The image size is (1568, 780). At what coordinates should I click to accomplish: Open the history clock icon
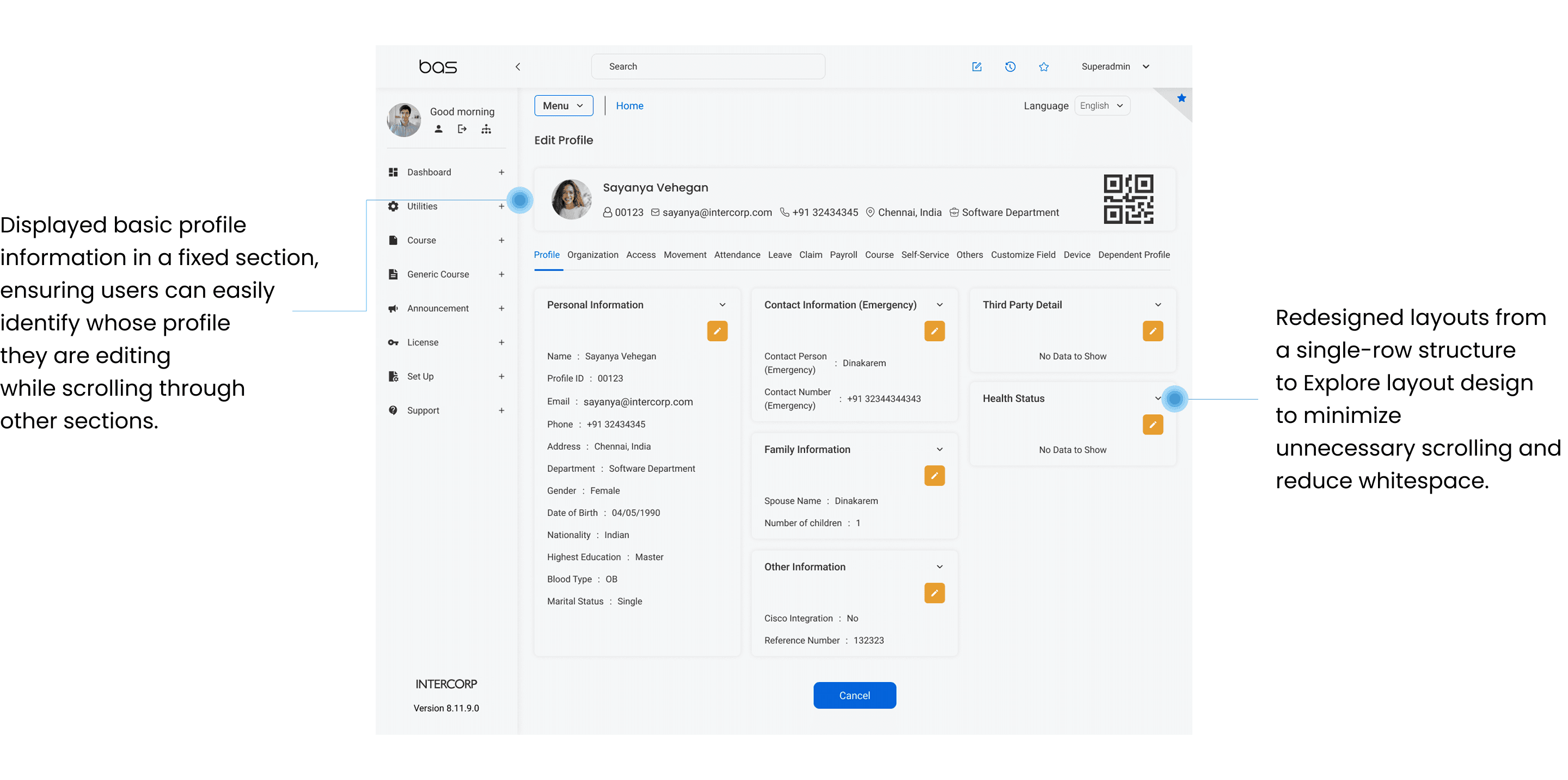1010,67
